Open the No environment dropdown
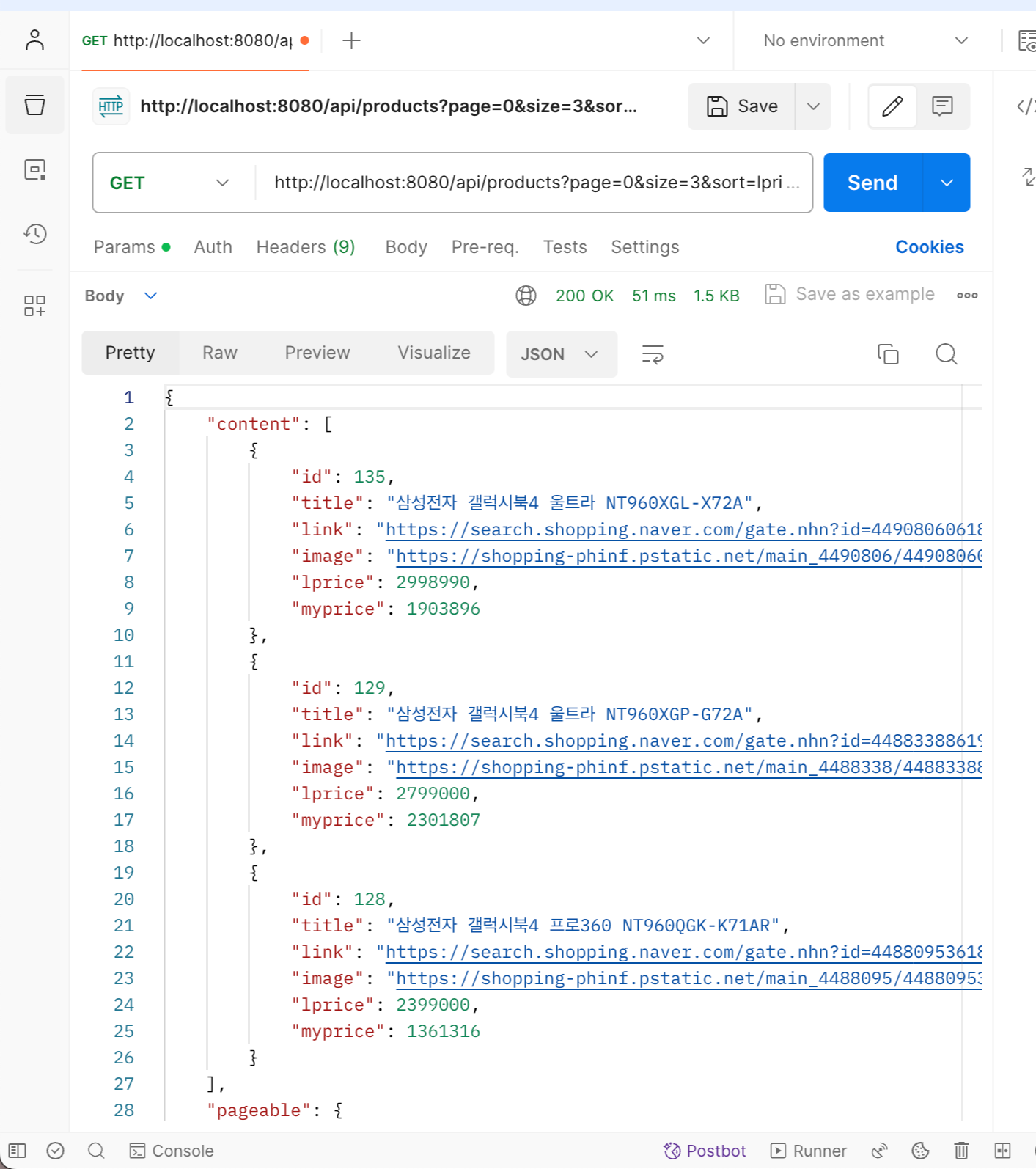1036x1169 pixels. click(865, 40)
